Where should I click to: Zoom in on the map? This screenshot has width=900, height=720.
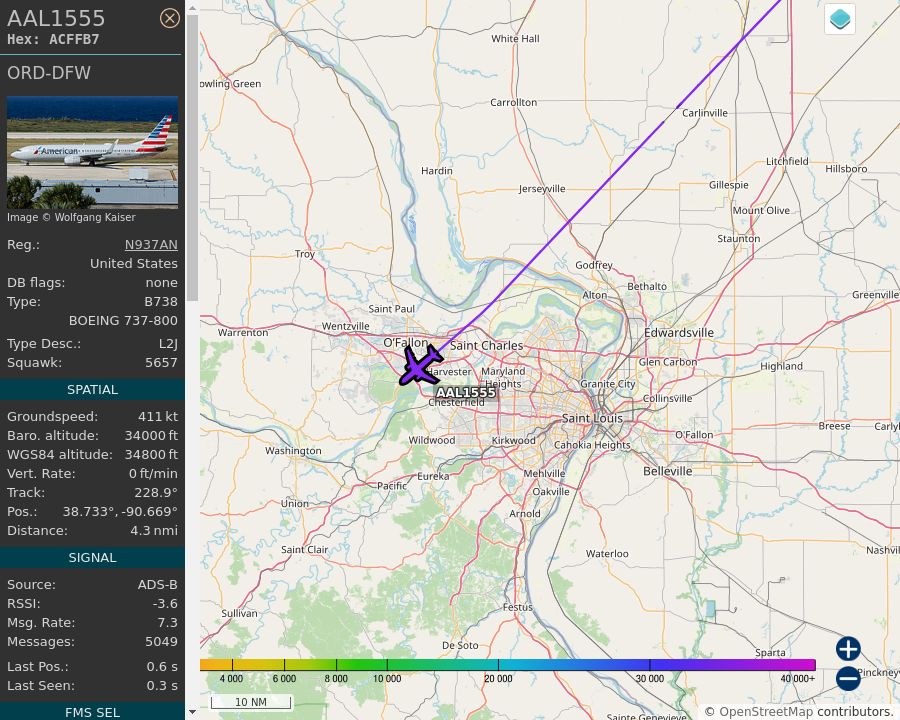pyautogui.click(x=848, y=649)
